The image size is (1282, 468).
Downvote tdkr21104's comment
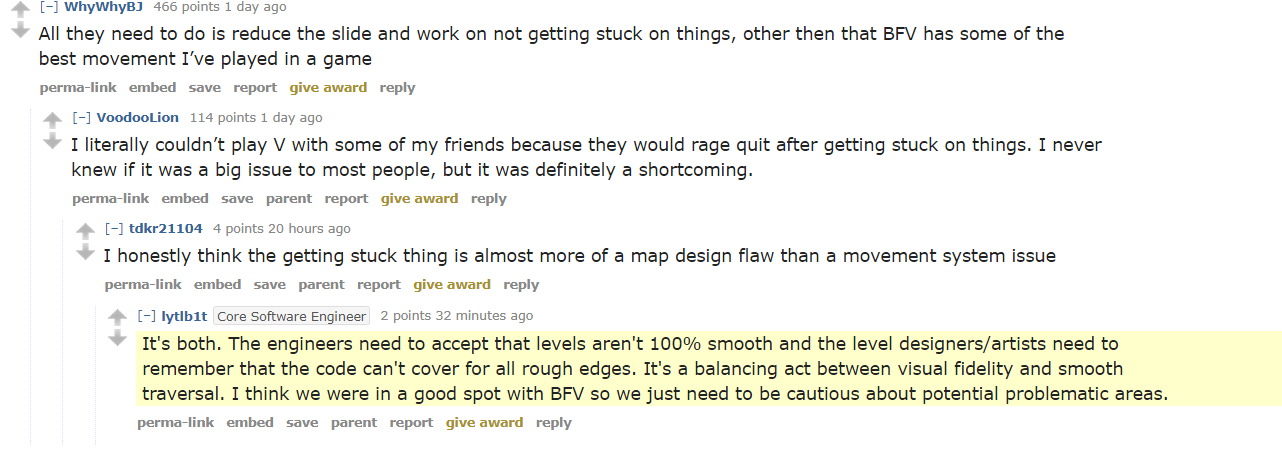tap(86, 252)
